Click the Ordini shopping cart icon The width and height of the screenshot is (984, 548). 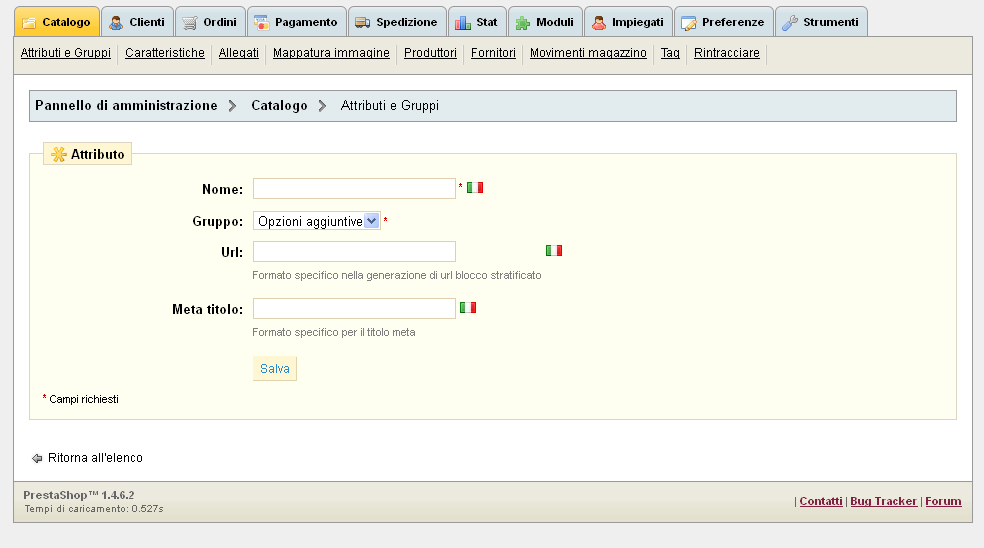pyautogui.click(x=190, y=23)
